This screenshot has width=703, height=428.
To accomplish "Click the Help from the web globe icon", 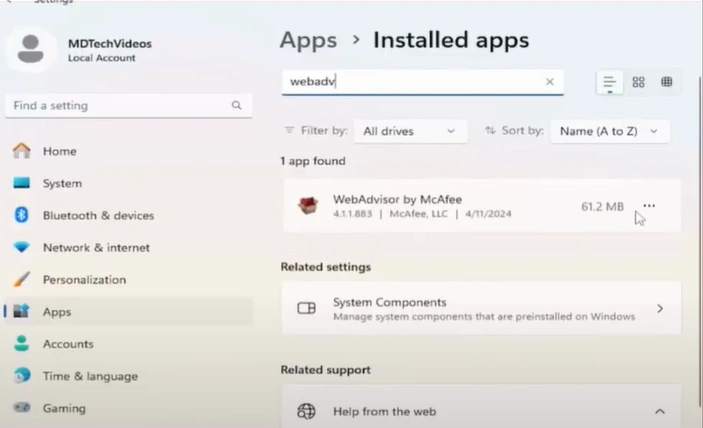I will (307, 411).
